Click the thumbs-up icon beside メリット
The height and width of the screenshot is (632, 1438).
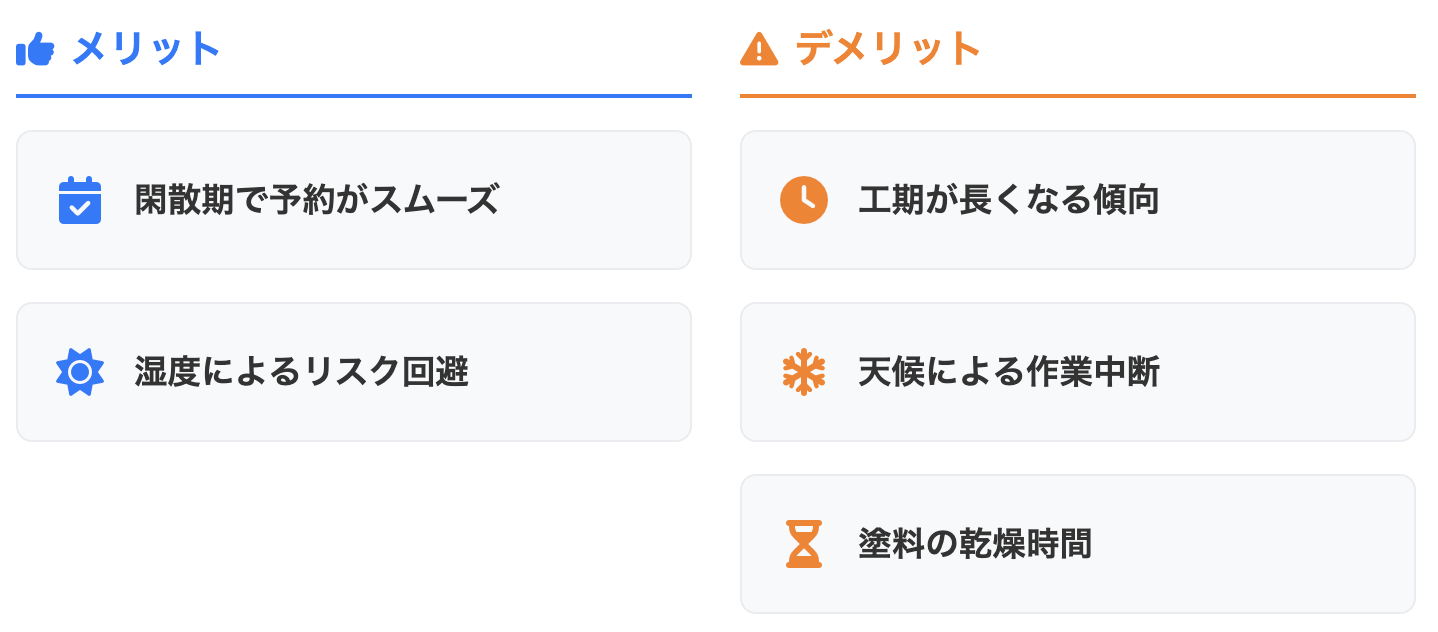tap(35, 49)
